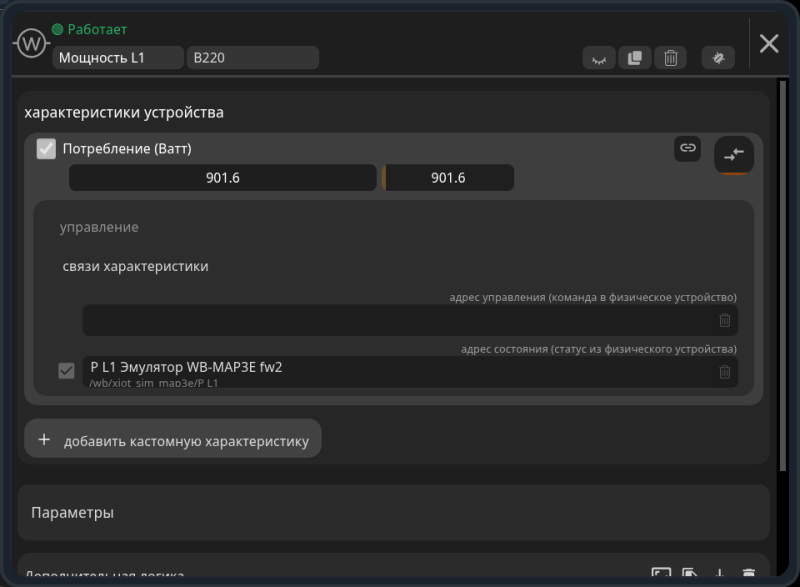Delete the device using header trash icon

pos(670,58)
